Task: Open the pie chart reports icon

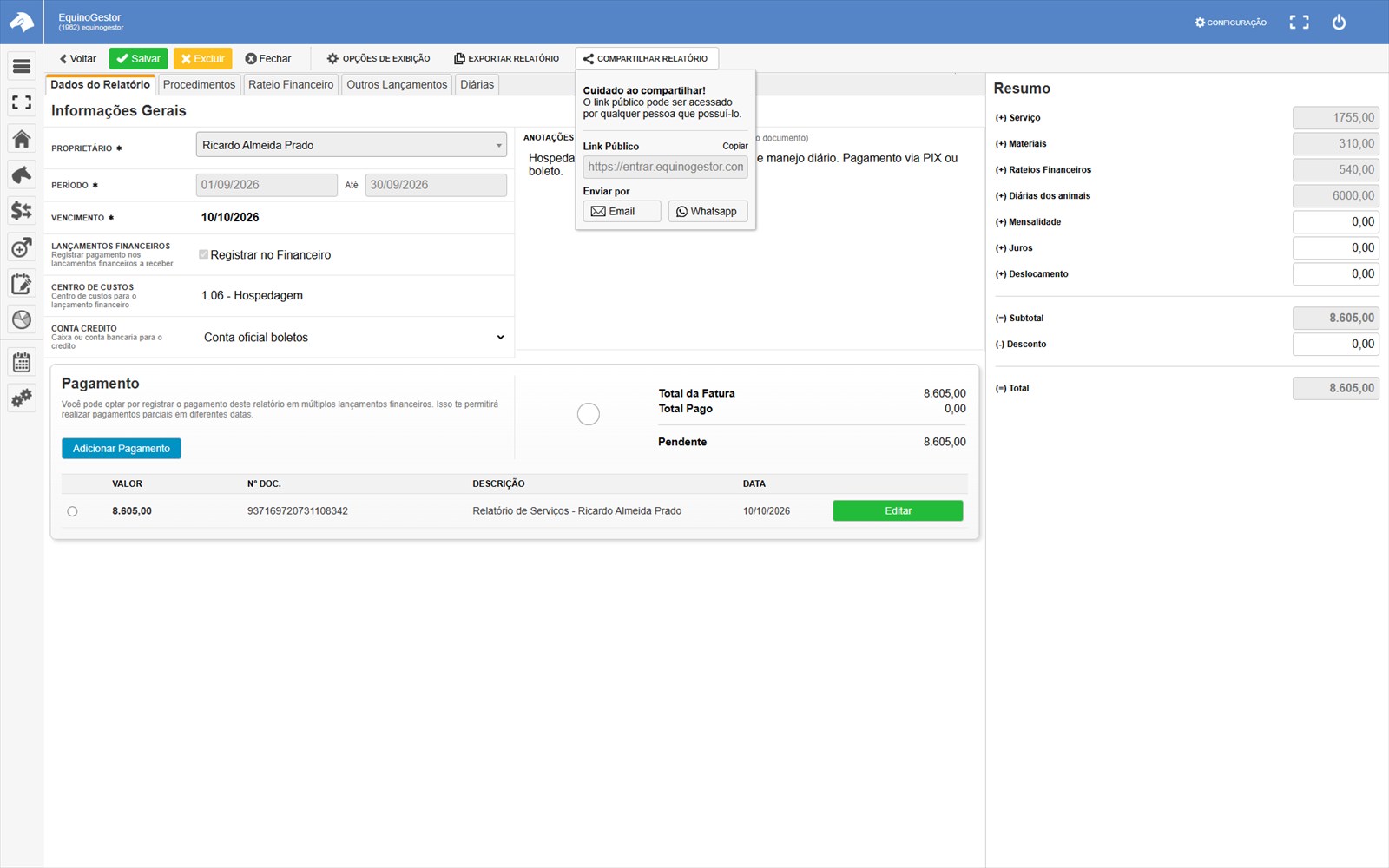Action: (22, 319)
